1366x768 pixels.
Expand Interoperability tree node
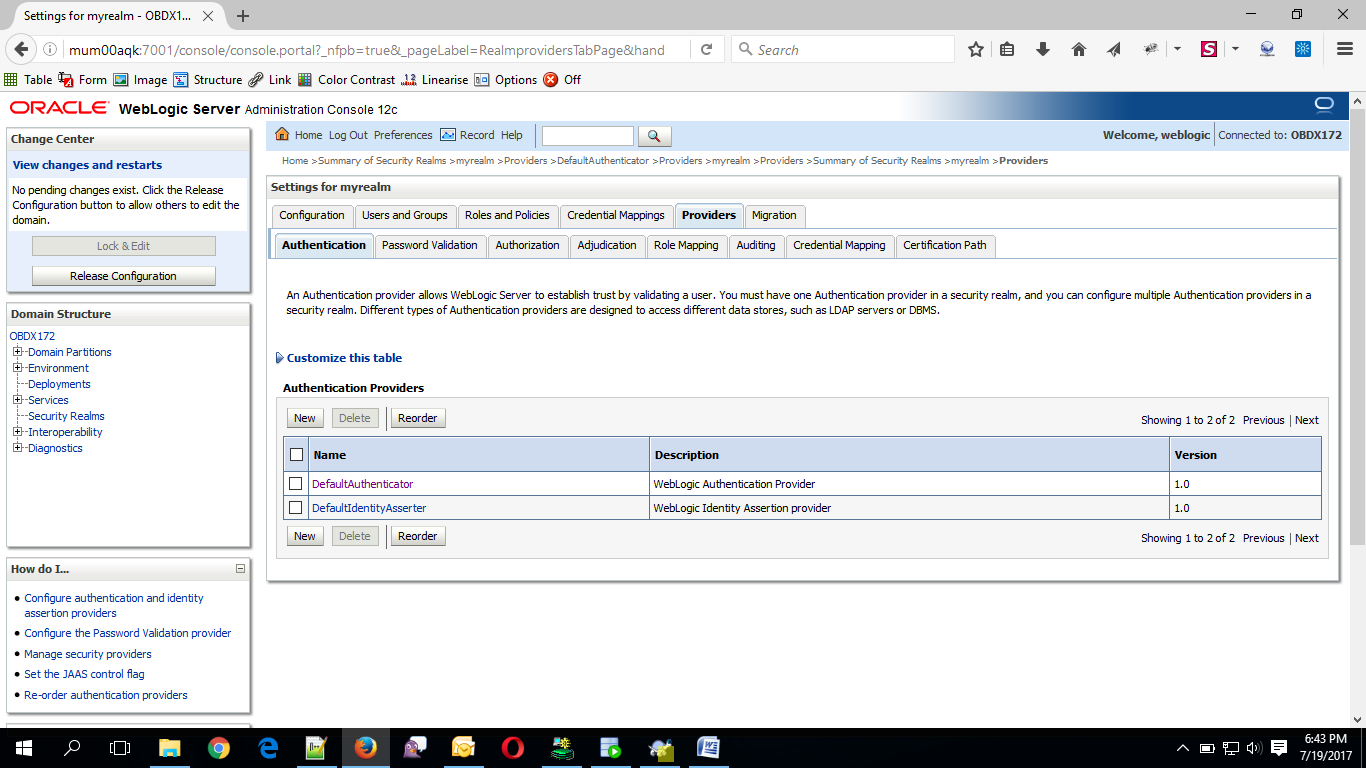tap(17, 432)
